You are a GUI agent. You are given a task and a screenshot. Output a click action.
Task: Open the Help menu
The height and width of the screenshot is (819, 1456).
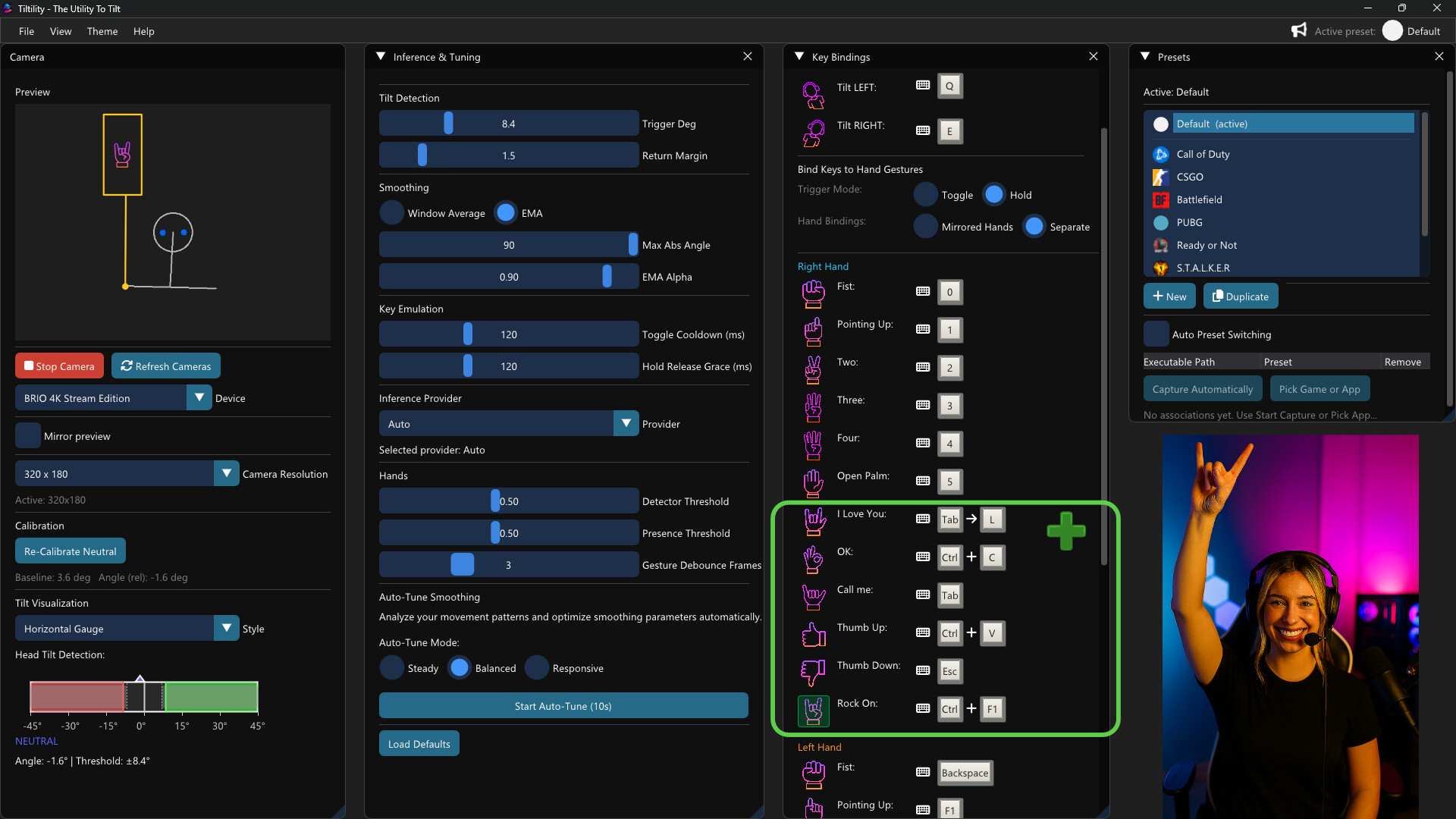[x=143, y=31]
